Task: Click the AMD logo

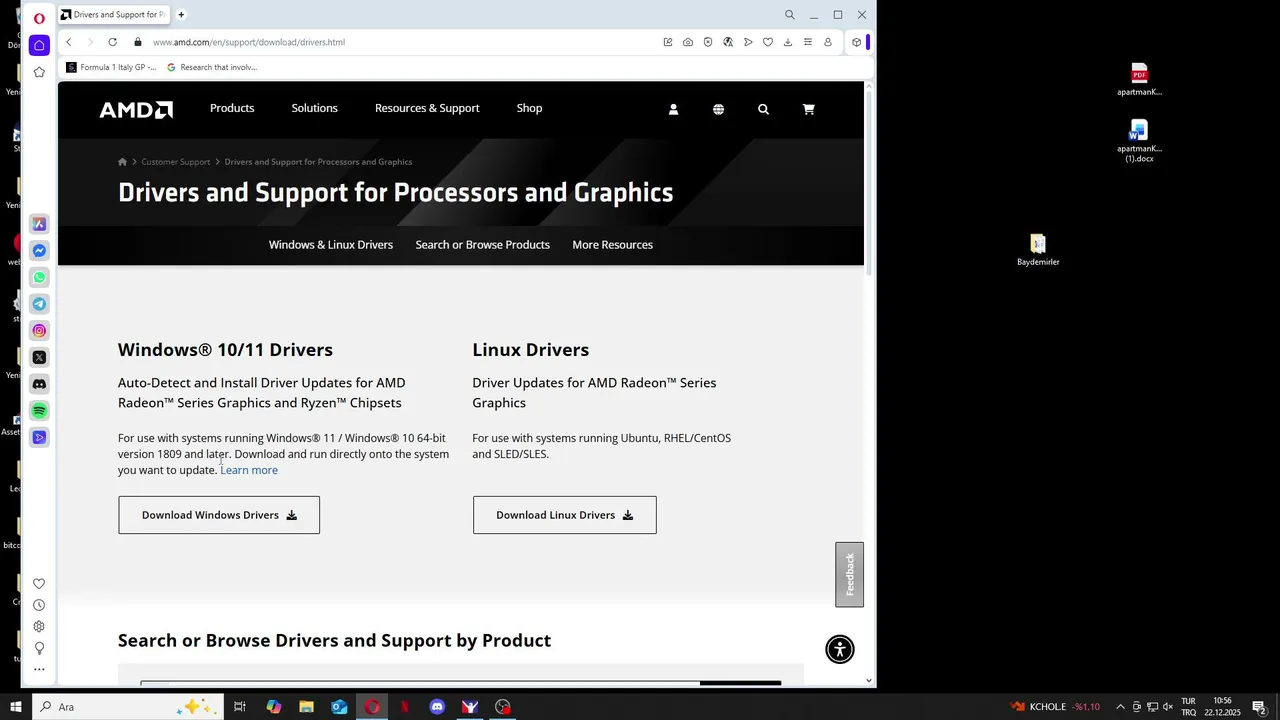Action: 136,109
